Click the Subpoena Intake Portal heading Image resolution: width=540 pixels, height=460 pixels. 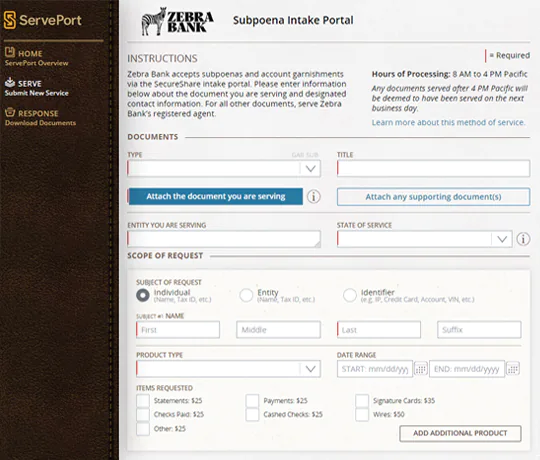click(293, 20)
